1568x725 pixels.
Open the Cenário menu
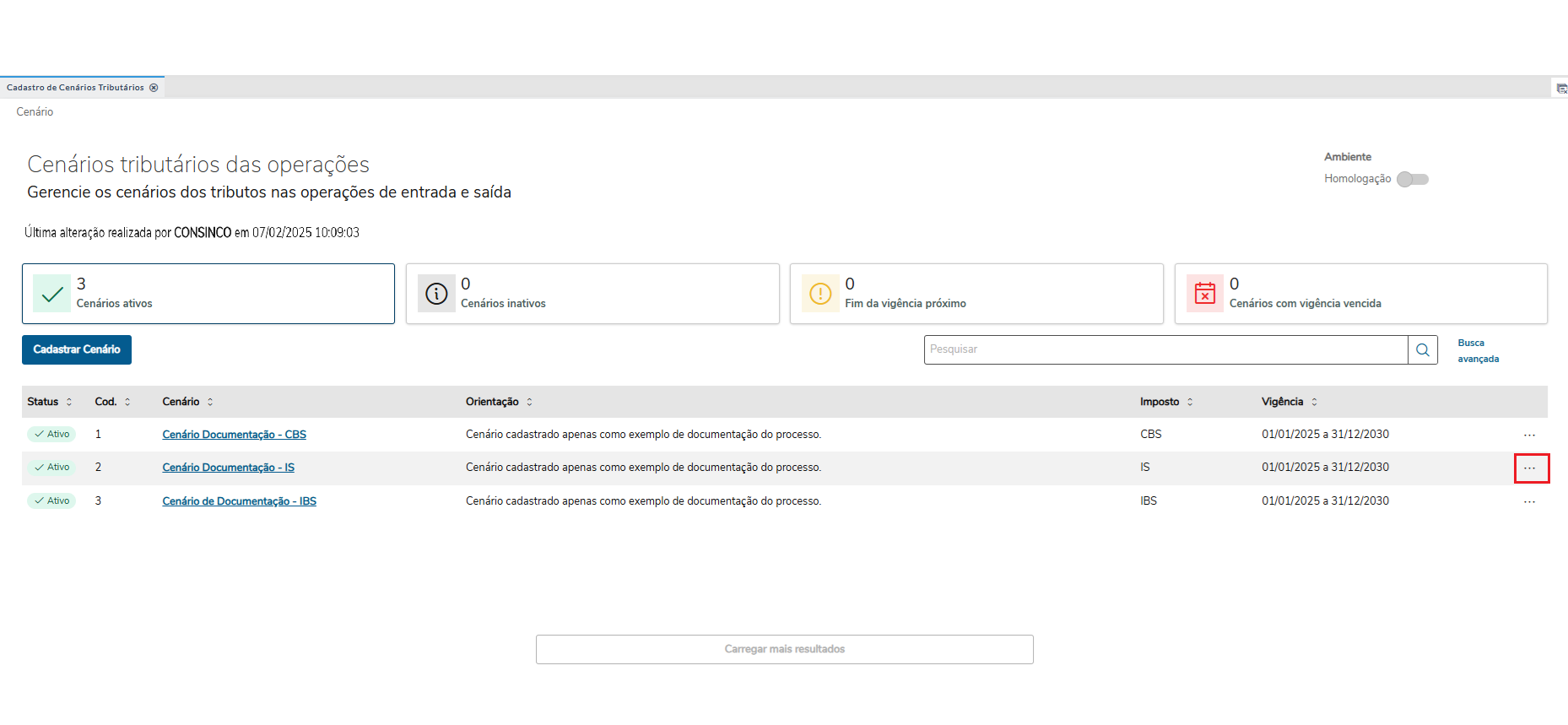[35, 112]
